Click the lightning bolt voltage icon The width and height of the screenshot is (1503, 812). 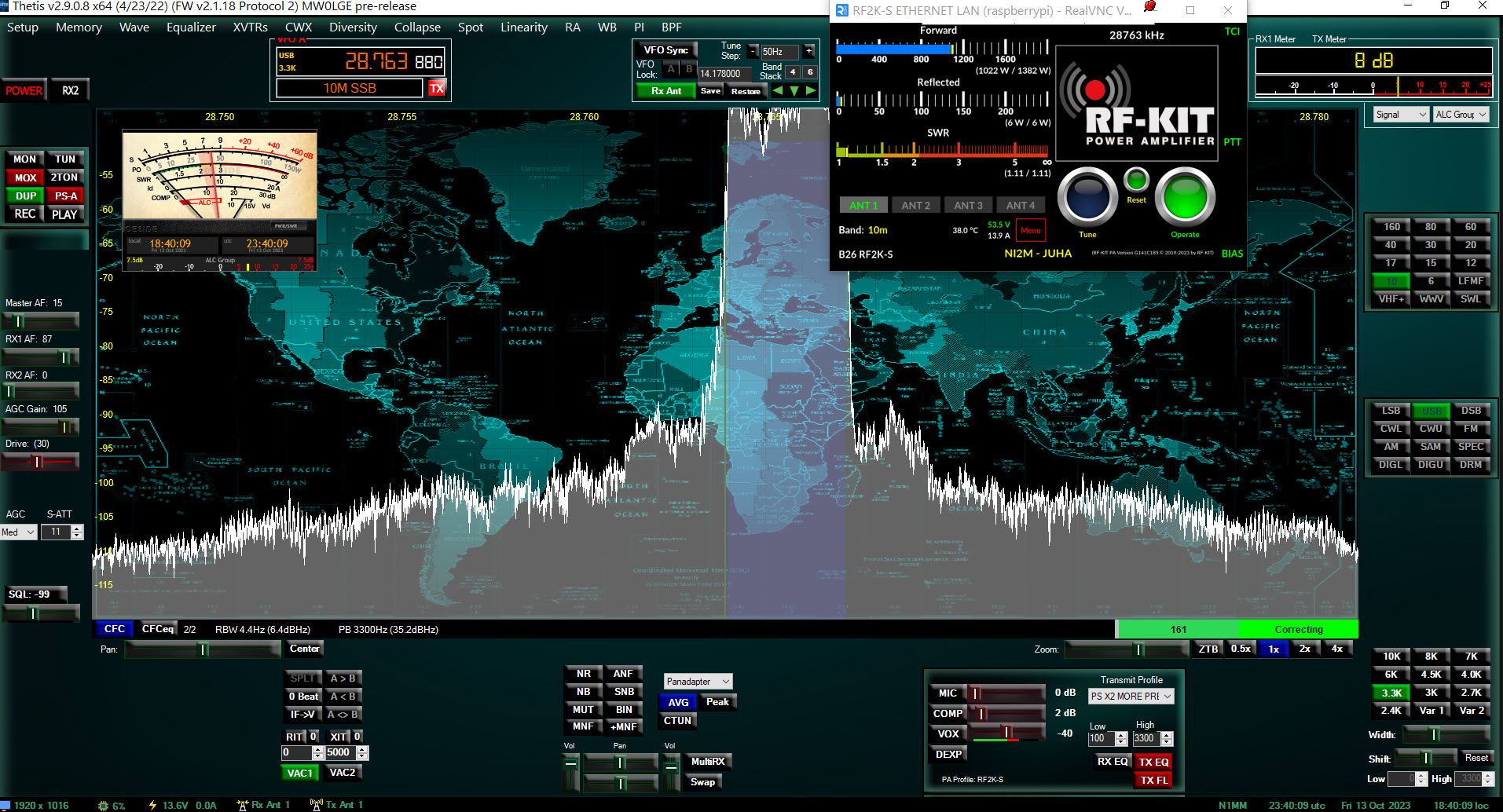click(152, 806)
